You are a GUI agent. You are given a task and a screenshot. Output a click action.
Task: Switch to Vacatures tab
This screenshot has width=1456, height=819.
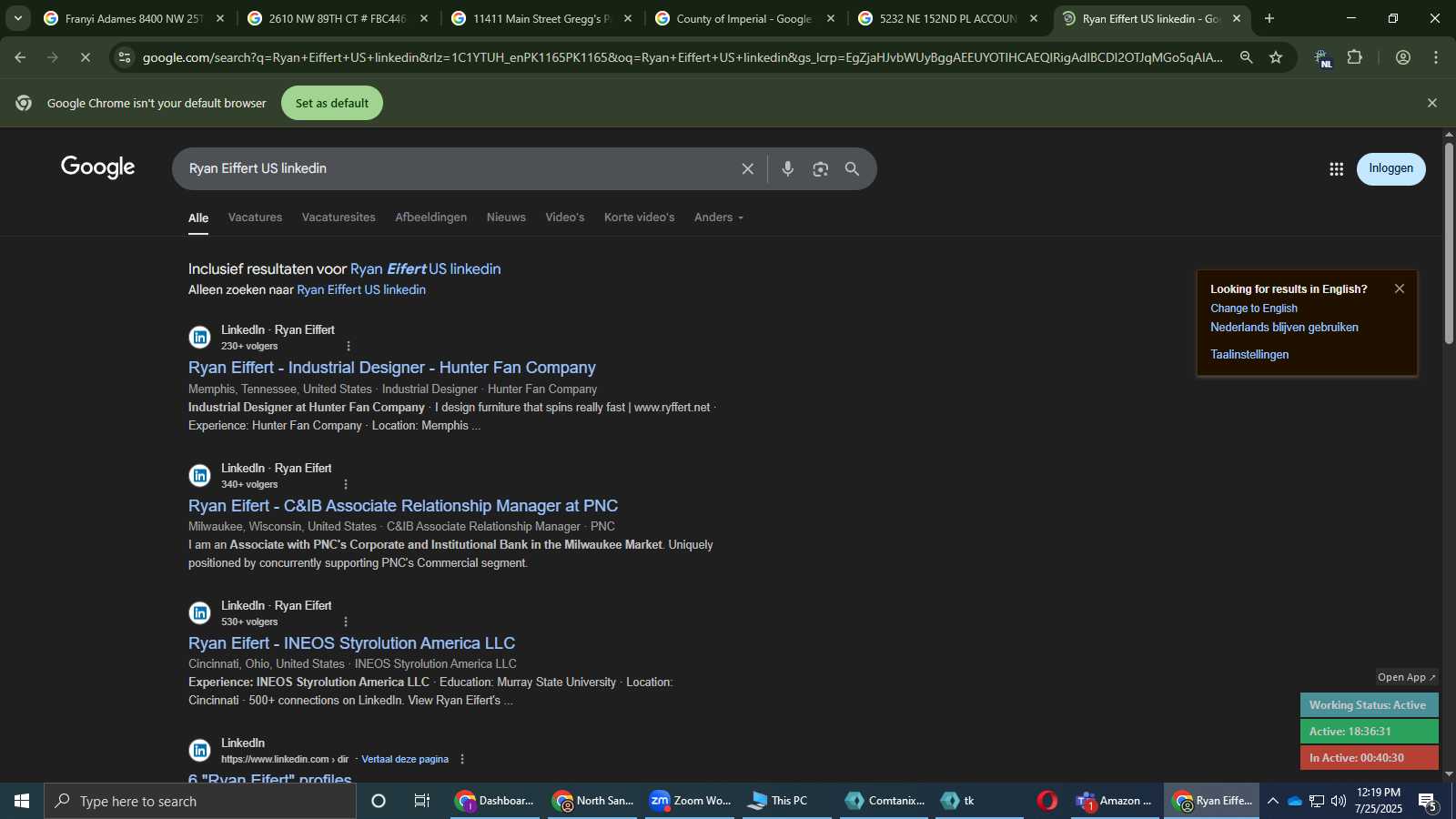tap(255, 217)
